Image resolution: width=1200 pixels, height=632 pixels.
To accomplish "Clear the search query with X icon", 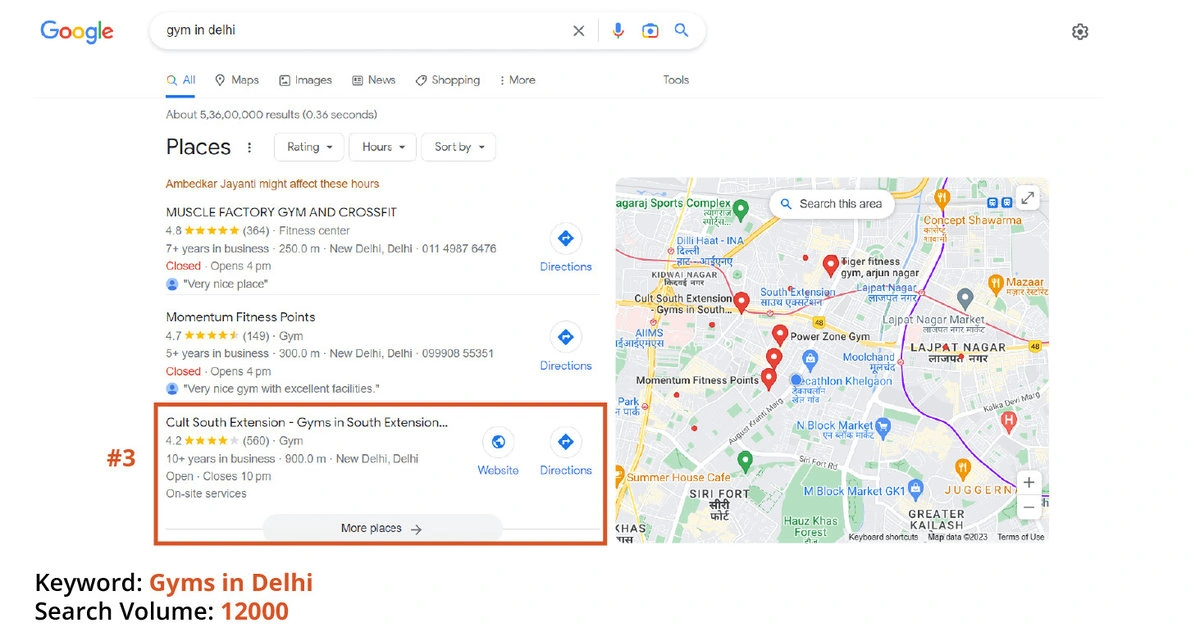I will pyautogui.click(x=579, y=31).
